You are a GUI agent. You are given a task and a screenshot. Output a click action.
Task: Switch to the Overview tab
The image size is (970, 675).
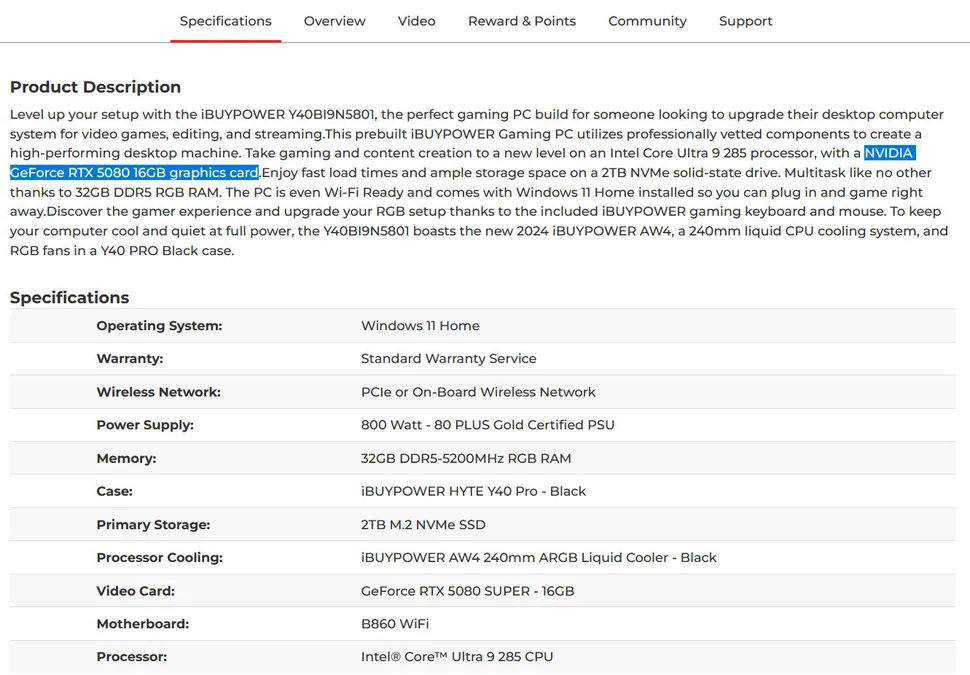[x=334, y=21]
